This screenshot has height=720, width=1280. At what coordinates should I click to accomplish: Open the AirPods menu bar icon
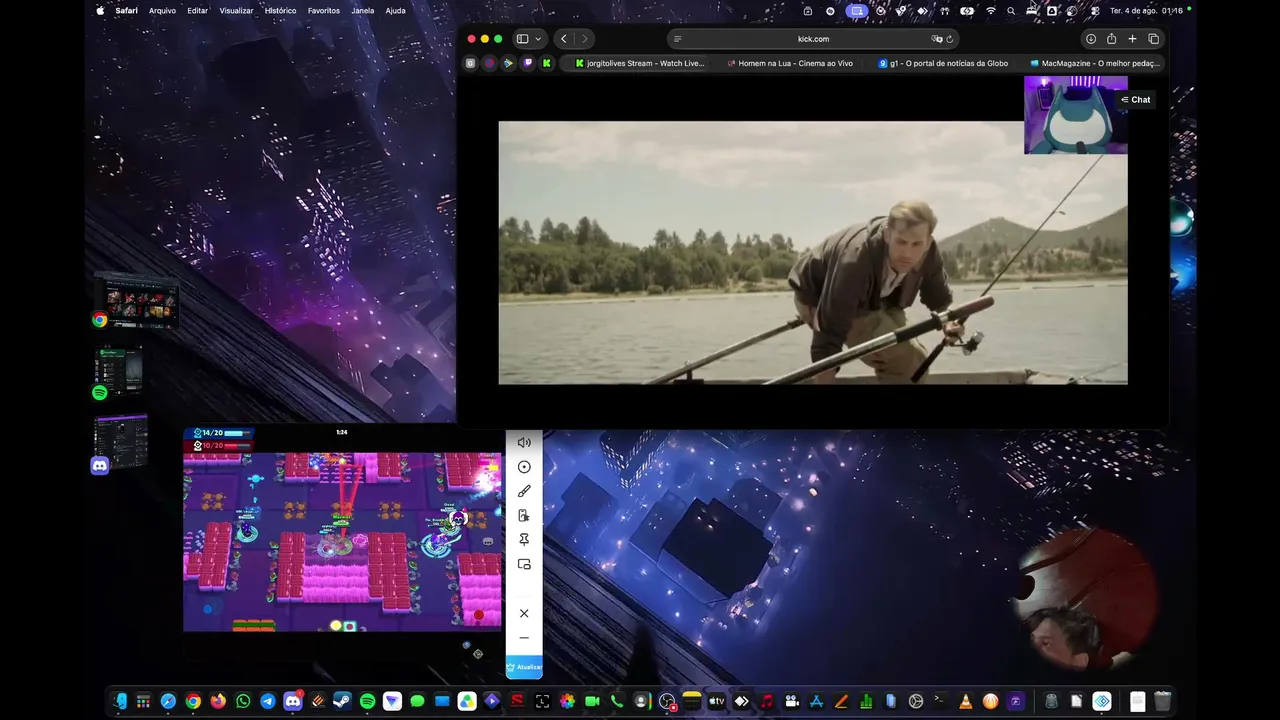point(944,10)
